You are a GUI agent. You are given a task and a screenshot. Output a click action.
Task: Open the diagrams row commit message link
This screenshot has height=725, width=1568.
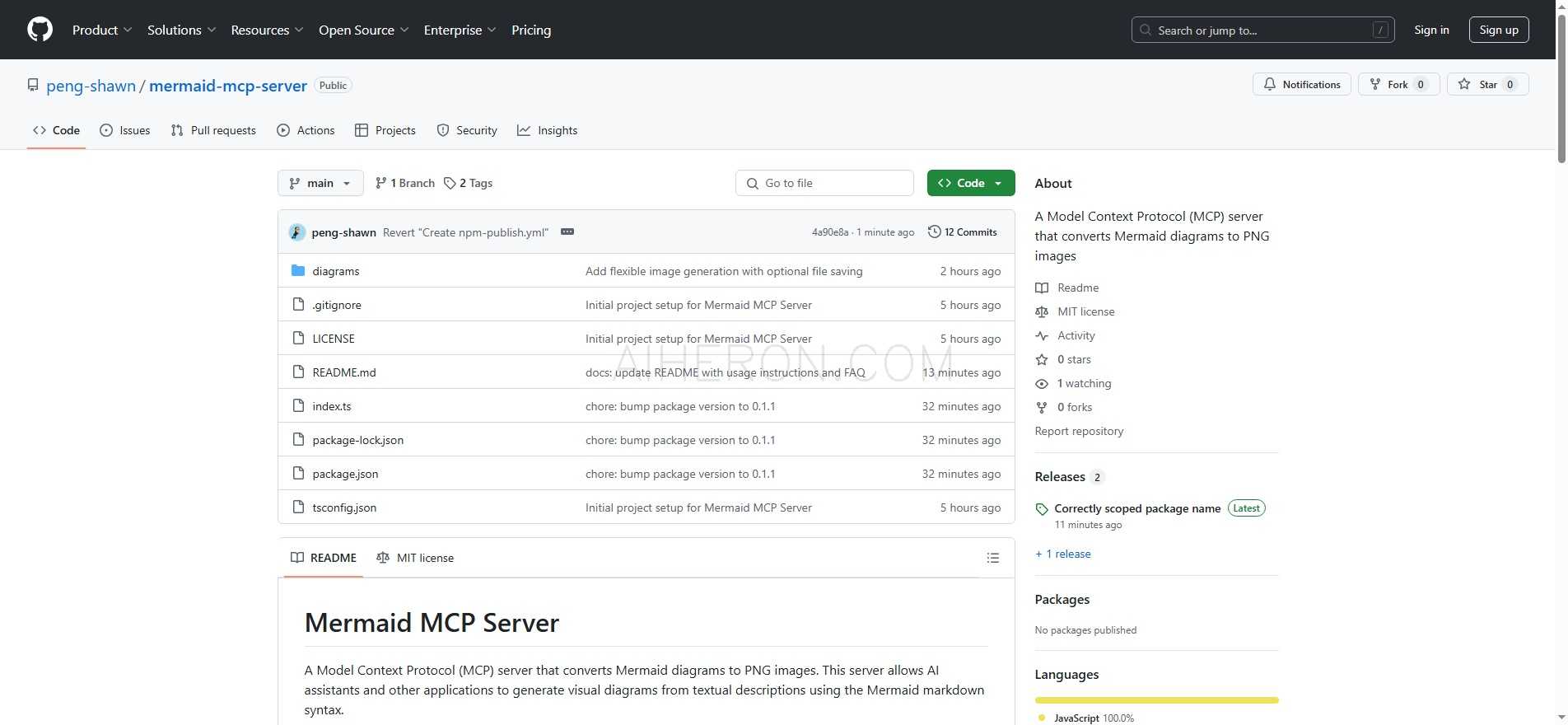tap(724, 271)
